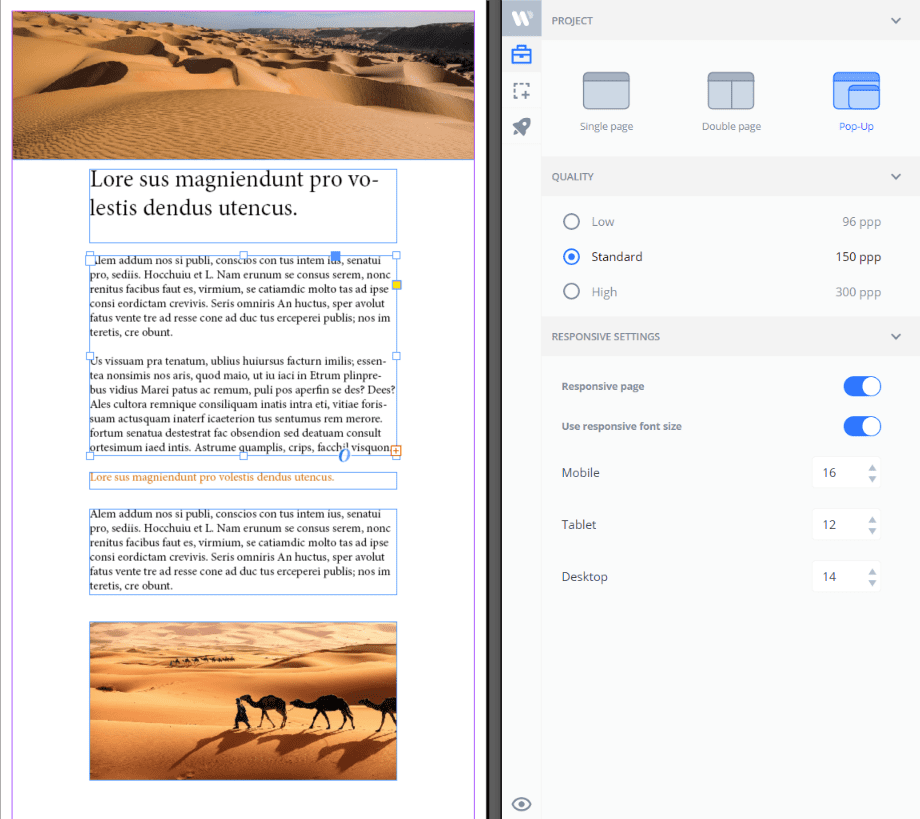Select the orange subtitle text frame
The height and width of the screenshot is (819, 920).
tap(243, 480)
